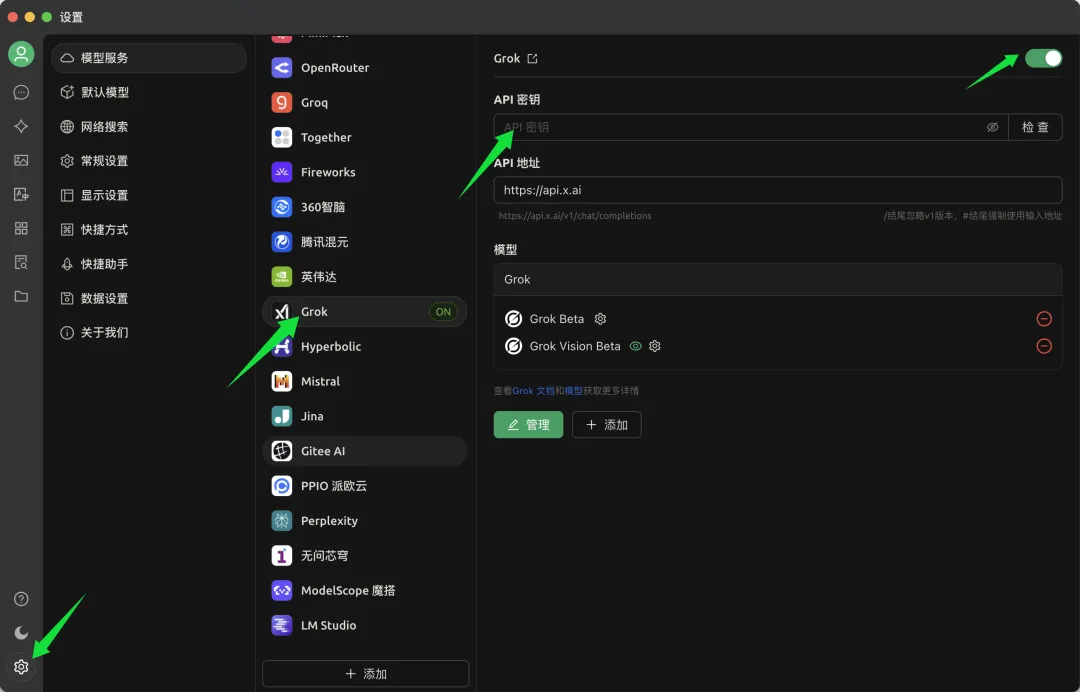Screen dimensions: 1080x692
Task: Disable the Grok provider toggle switch
Action: click(1043, 59)
